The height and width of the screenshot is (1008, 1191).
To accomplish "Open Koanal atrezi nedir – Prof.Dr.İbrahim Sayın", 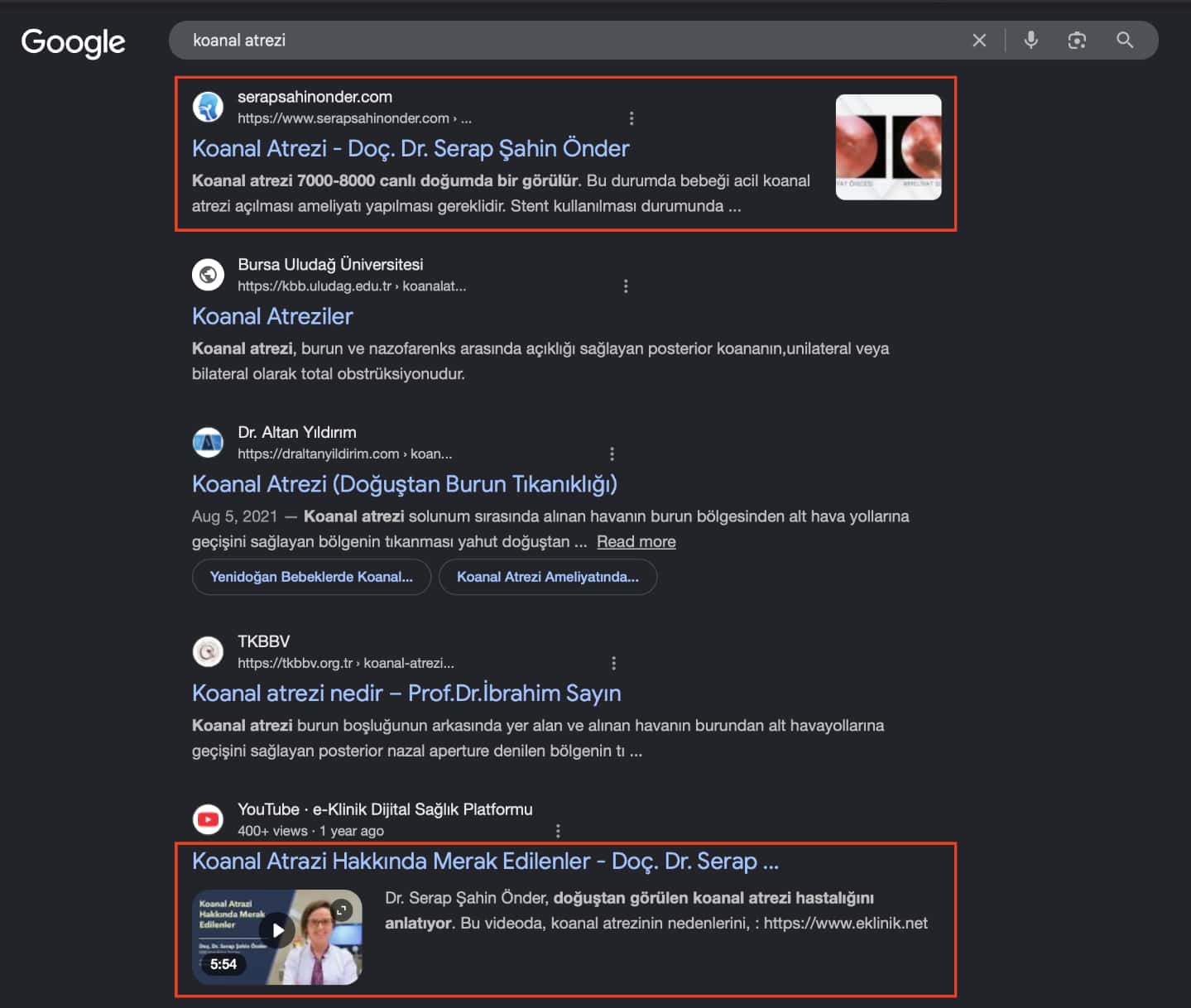I will [406, 694].
